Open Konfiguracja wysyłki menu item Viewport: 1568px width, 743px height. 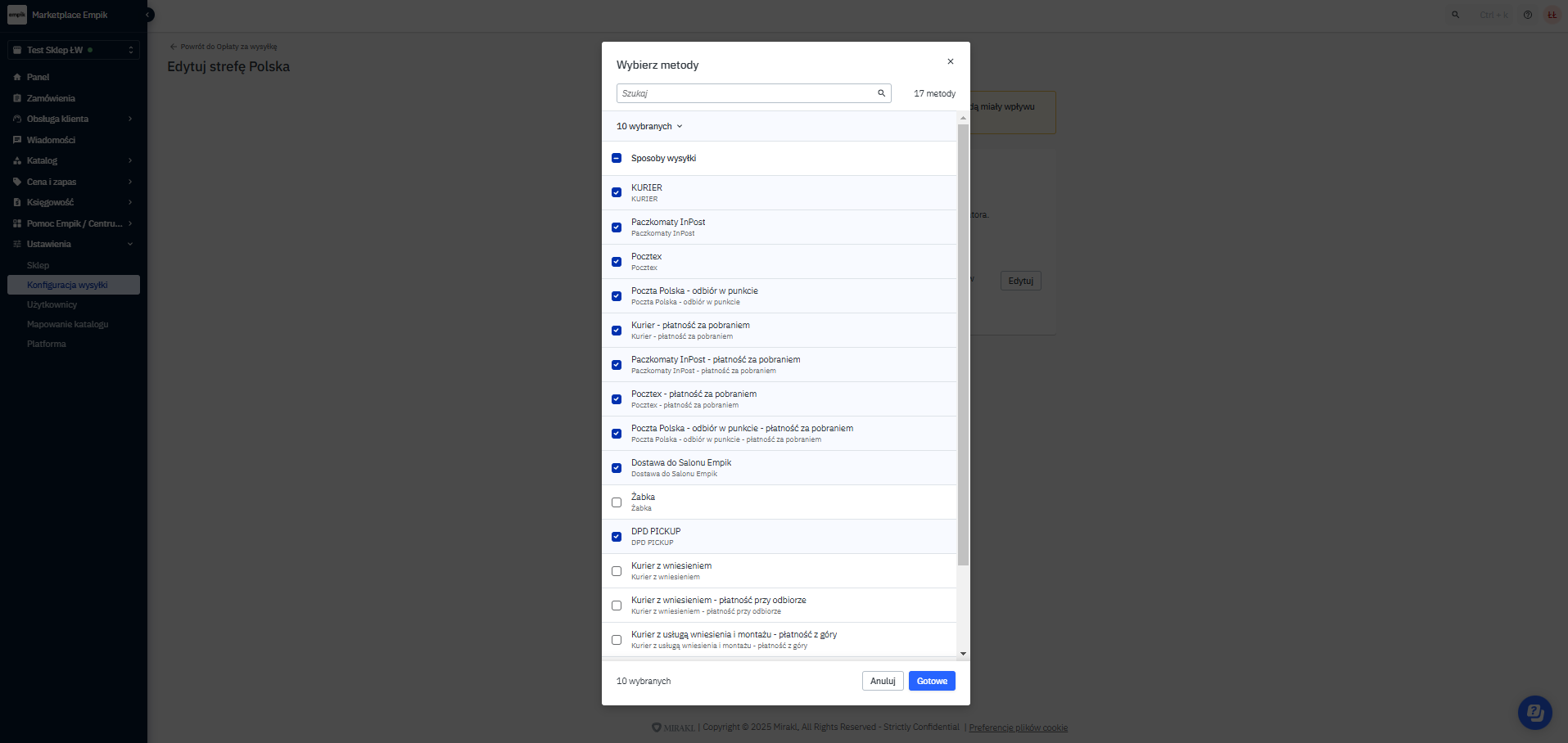coord(67,285)
